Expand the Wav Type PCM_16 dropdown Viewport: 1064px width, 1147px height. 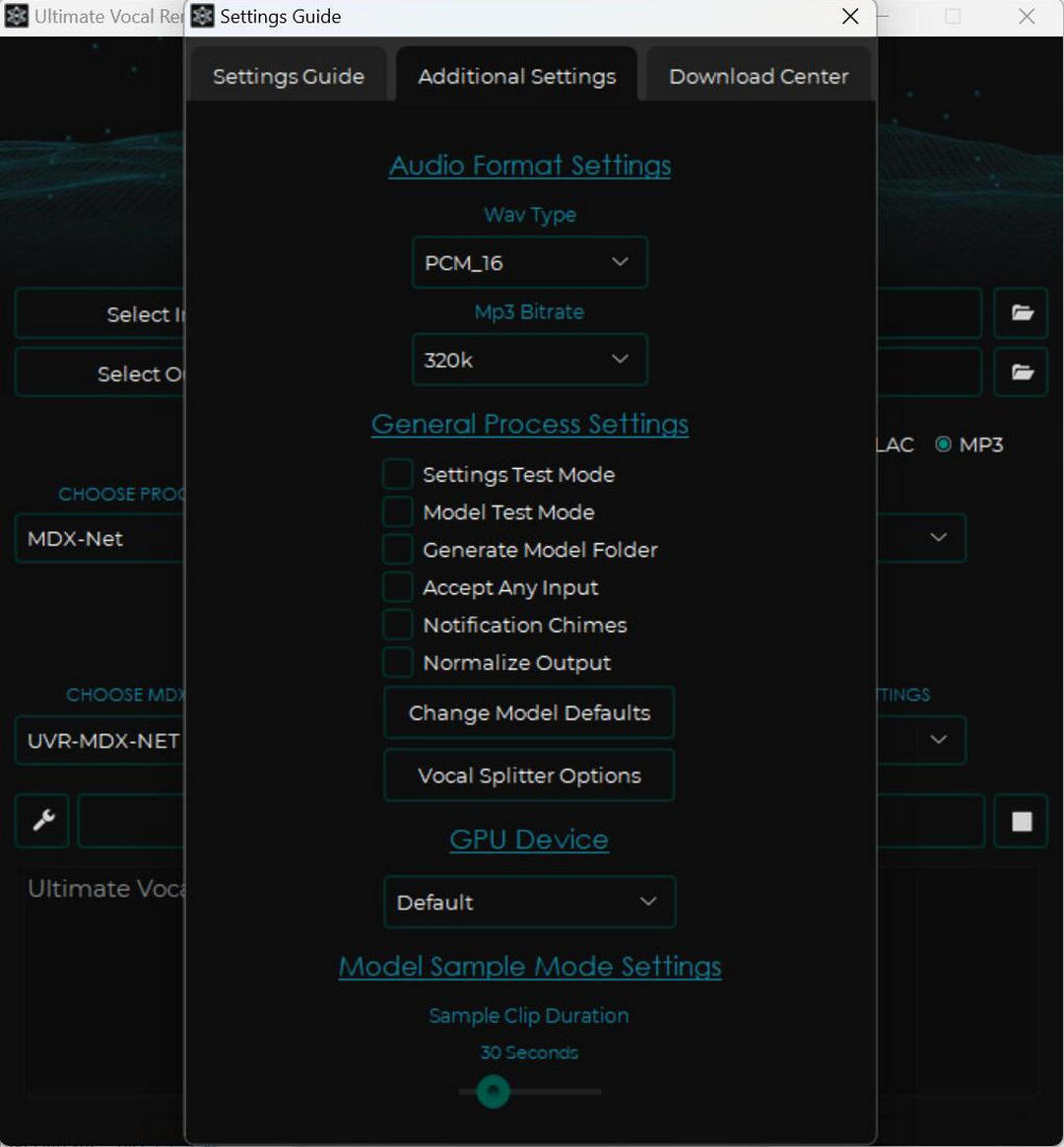click(530, 263)
